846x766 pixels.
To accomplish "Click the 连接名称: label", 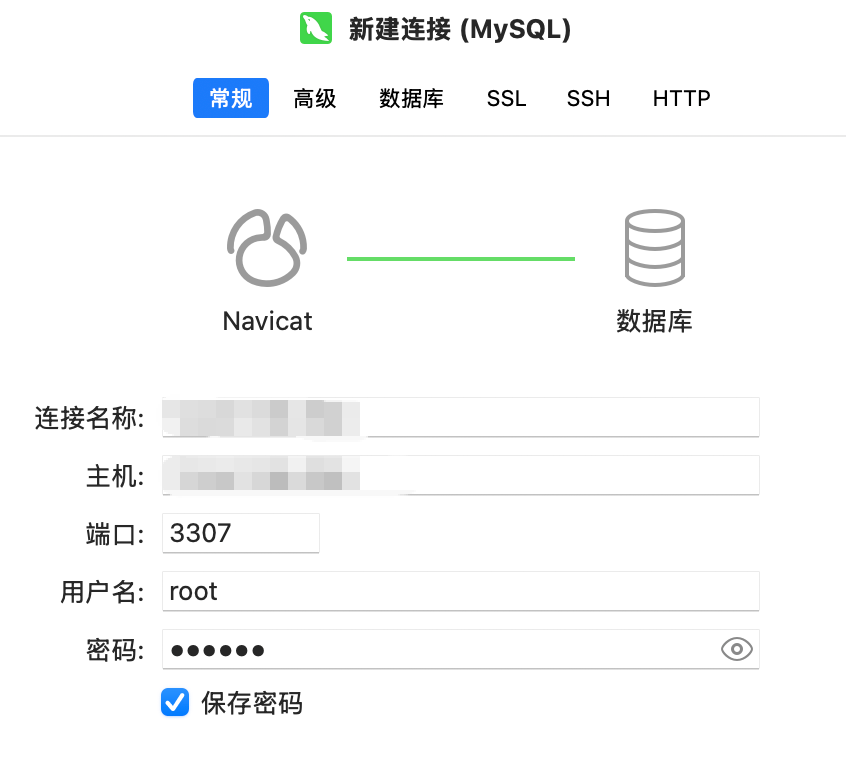I will tap(90, 418).
